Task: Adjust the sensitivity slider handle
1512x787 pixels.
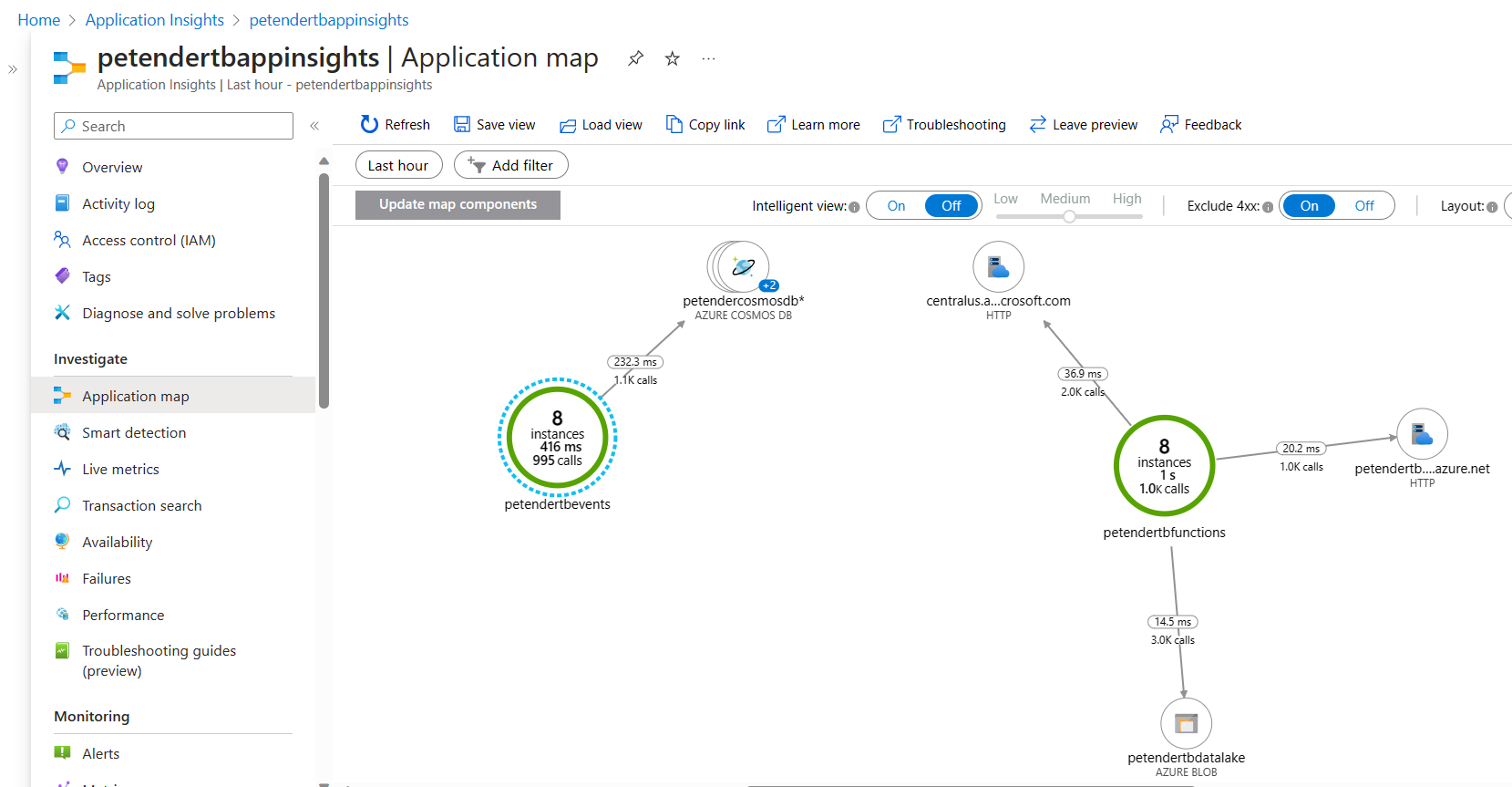Action: pyautogui.click(x=1070, y=216)
